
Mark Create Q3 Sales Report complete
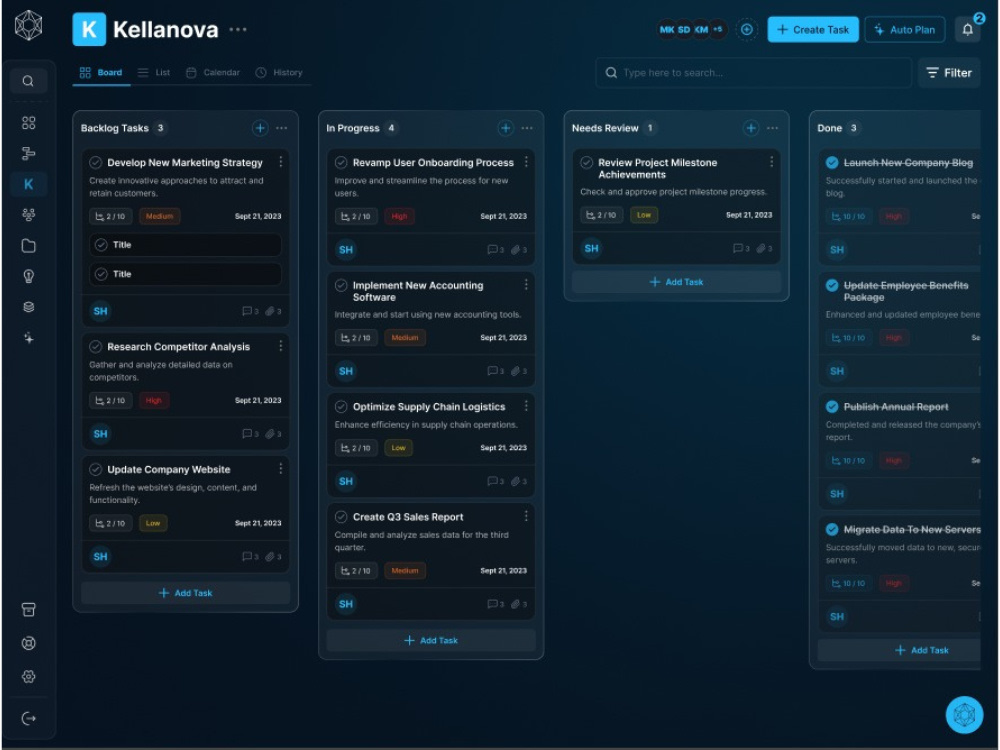point(341,517)
